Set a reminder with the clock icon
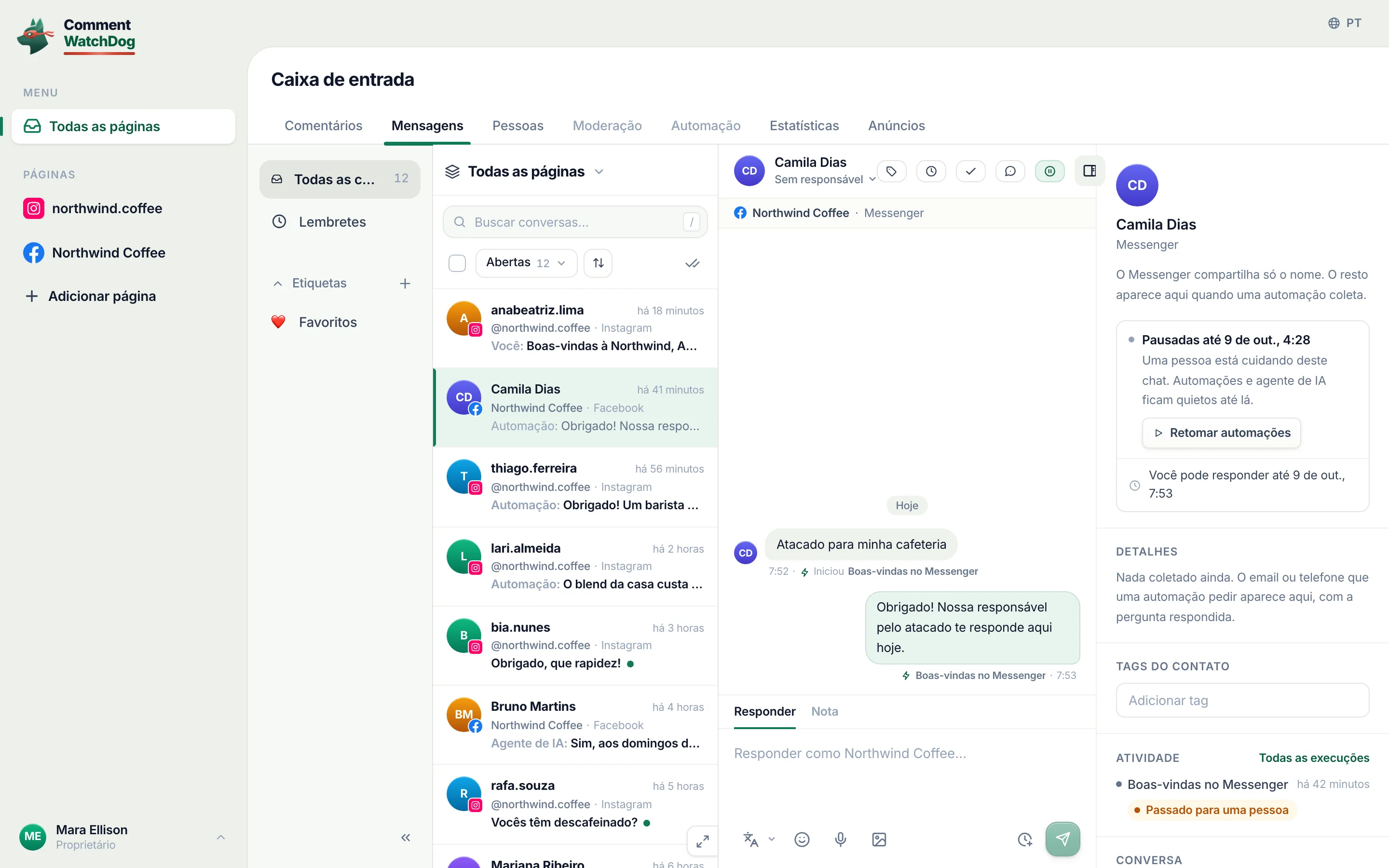 click(x=931, y=171)
